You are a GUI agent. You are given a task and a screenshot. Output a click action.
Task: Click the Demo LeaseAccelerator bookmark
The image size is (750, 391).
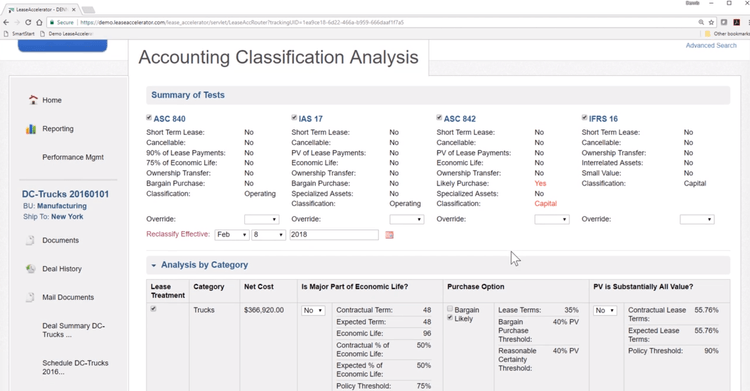coord(66,34)
